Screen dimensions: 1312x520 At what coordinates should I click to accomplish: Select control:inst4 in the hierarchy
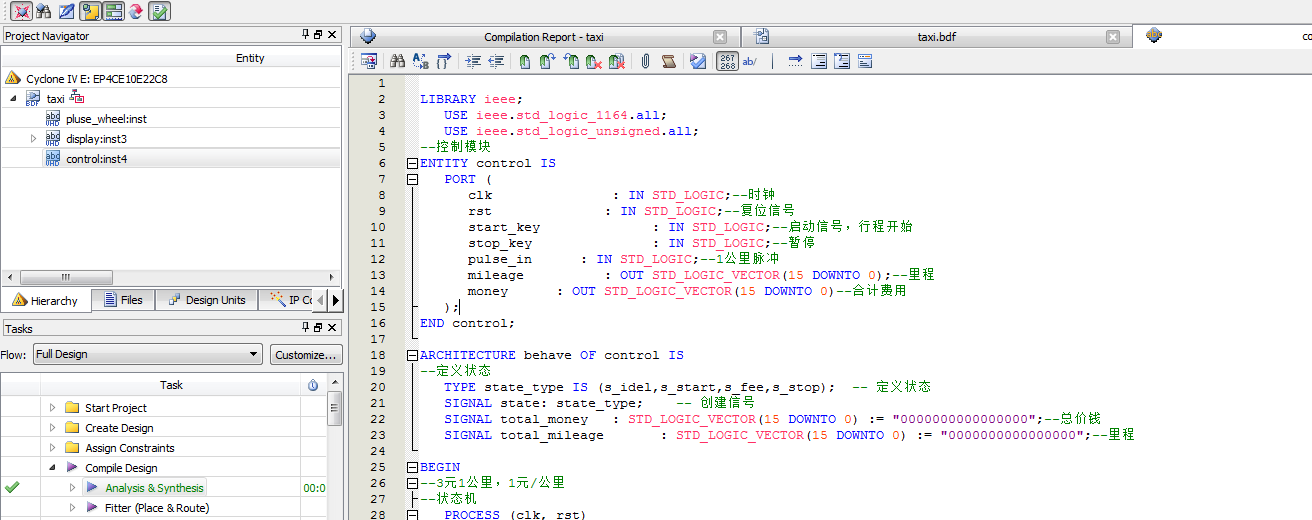pyautogui.click(x=96, y=159)
